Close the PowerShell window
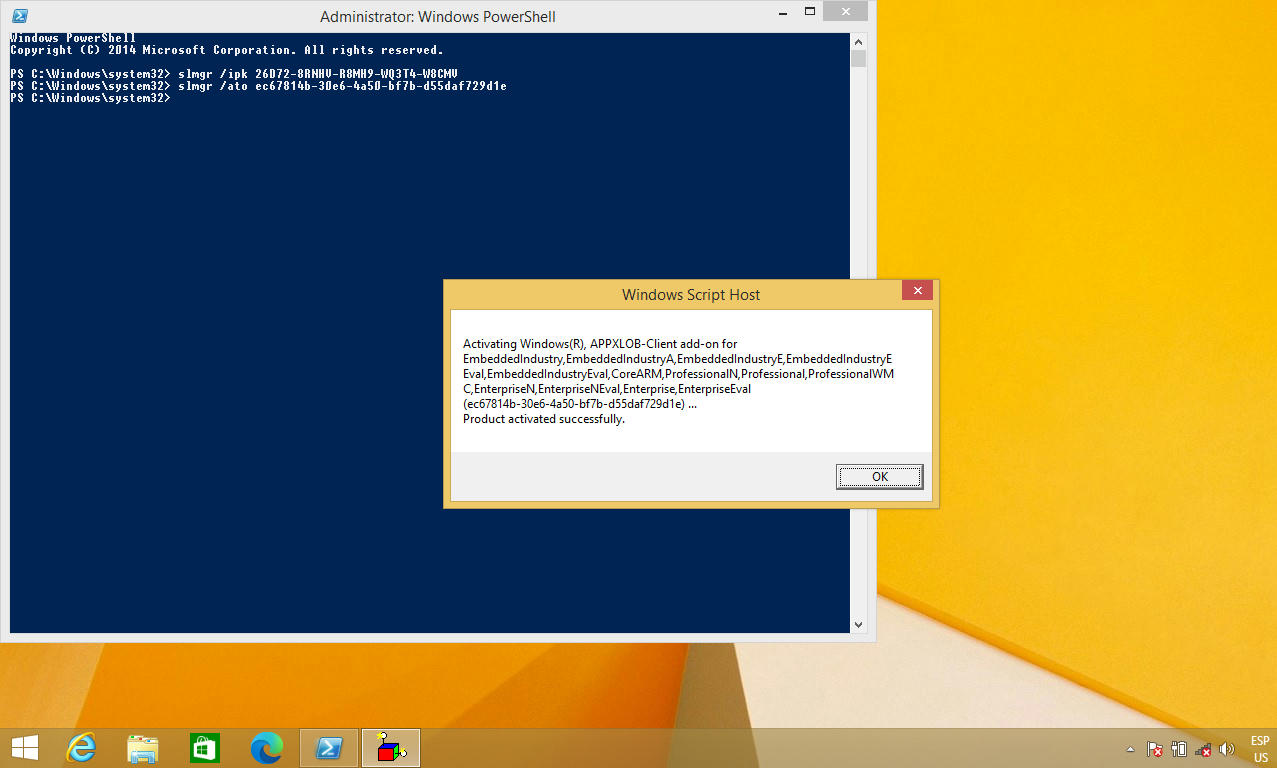Image resolution: width=1277 pixels, height=768 pixels. coord(847,11)
